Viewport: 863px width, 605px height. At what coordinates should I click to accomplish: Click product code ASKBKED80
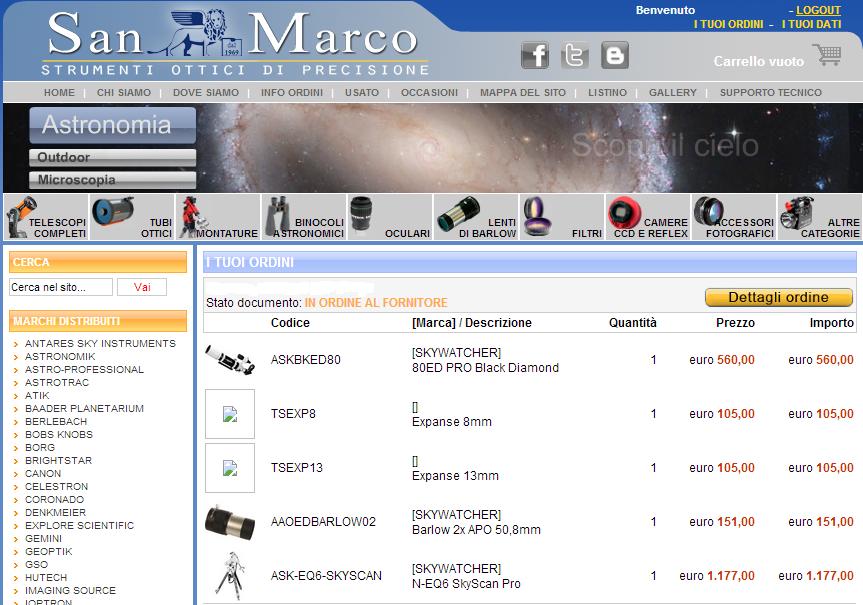pyautogui.click(x=305, y=360)
